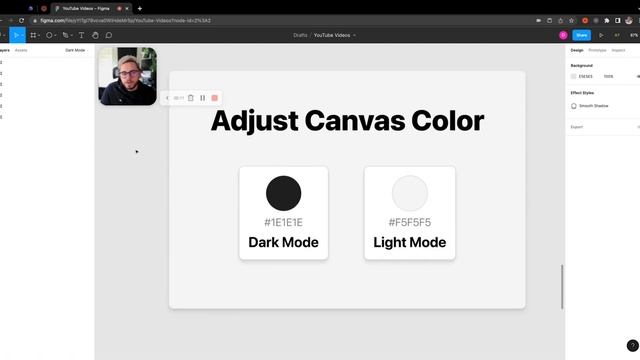Click the background color swatch
Screen dimensions: 640x360
573,76
